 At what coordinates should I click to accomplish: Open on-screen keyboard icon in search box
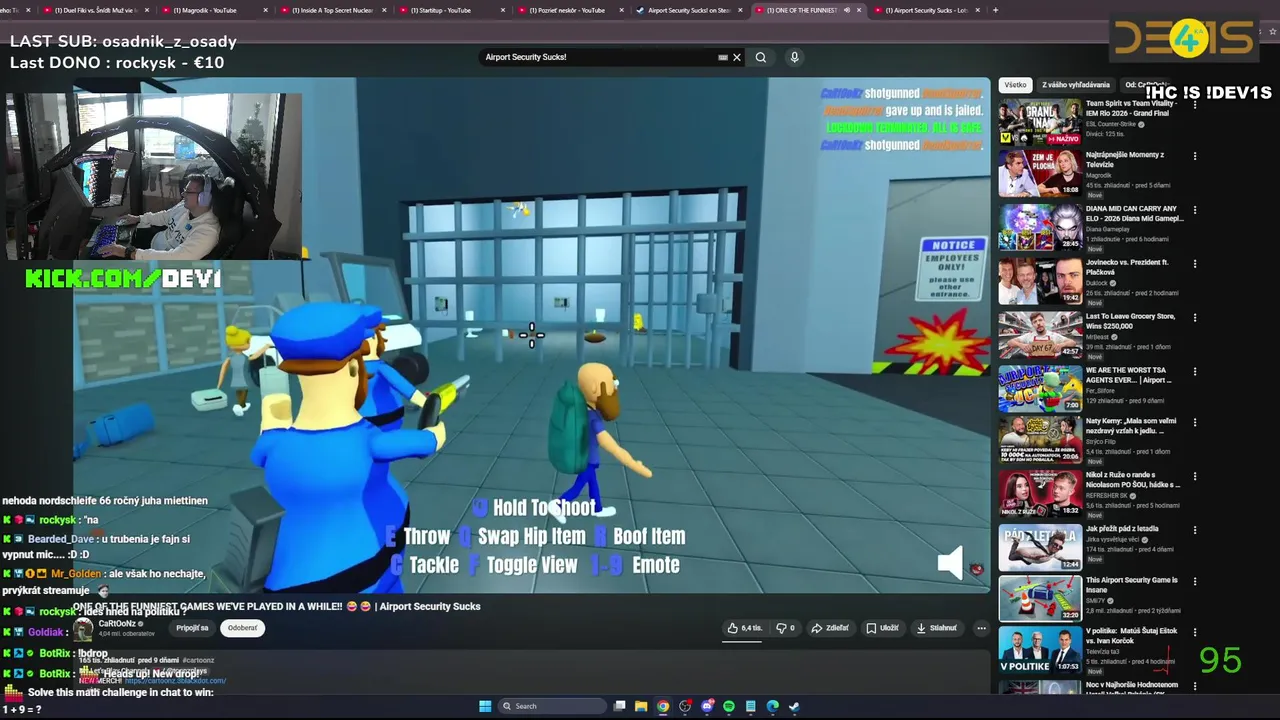coord(723,57)
